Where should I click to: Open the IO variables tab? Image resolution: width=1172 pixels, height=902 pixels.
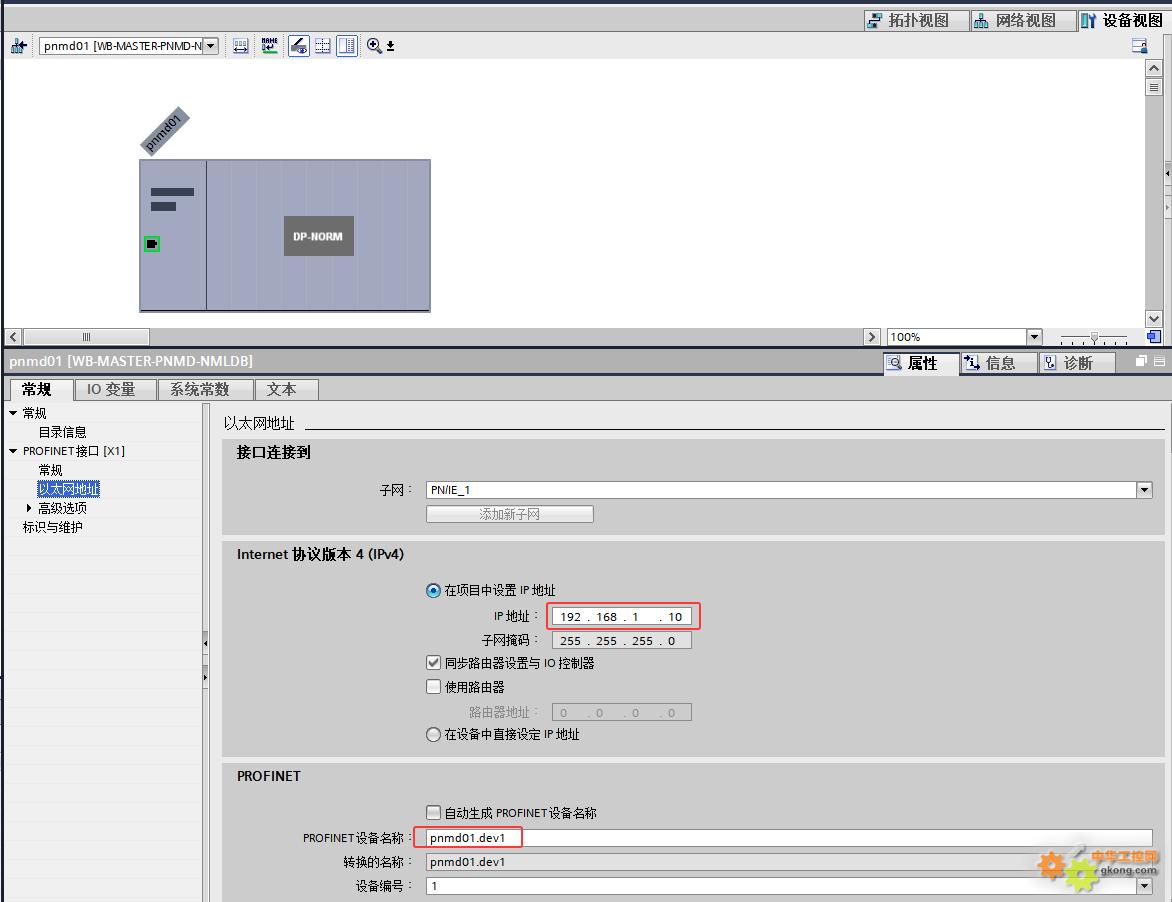tap(110, 389)
